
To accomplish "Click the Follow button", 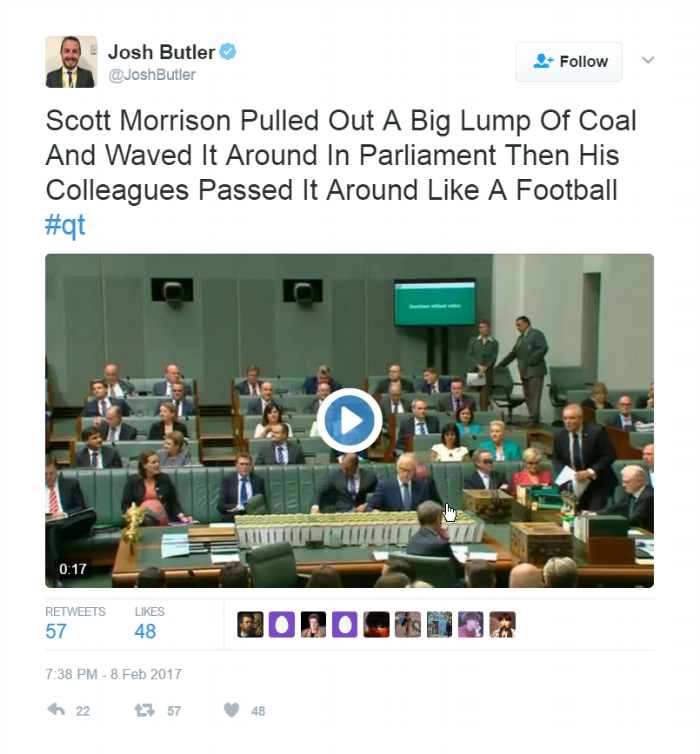I will coord(569,62).
